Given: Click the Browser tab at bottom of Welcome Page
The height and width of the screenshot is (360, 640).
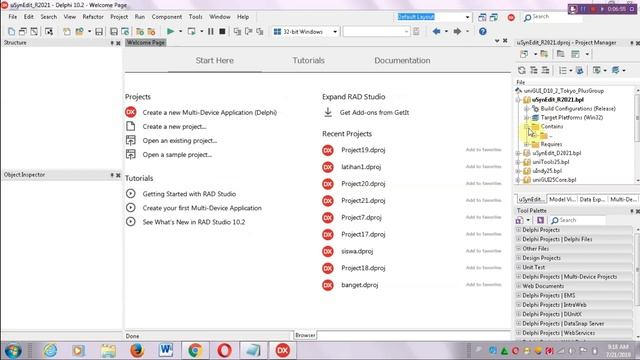Looking at the screenshot, I should pyautogui.click(x=305, y=335).
